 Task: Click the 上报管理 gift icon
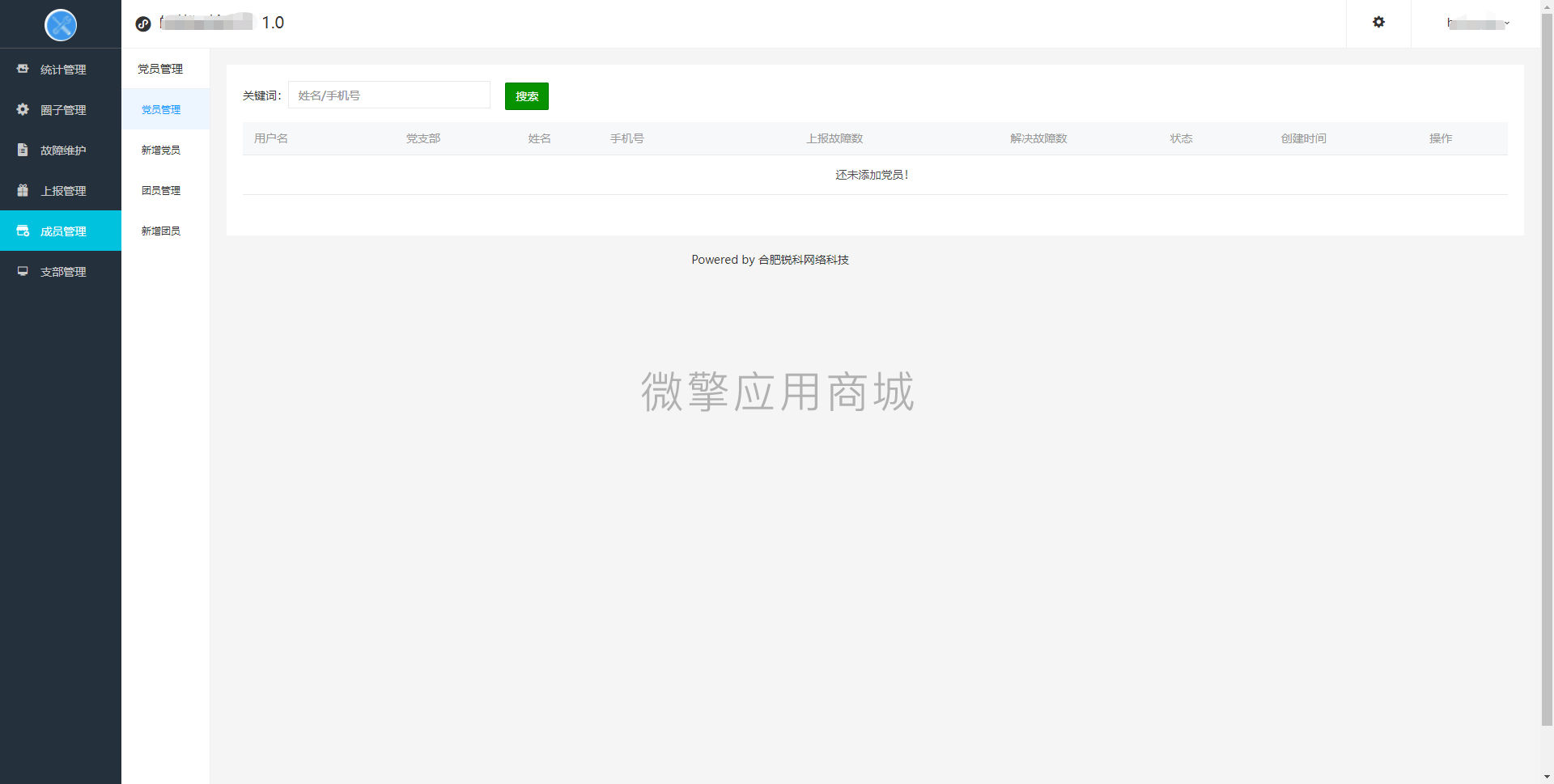click(x=23, y=190)
